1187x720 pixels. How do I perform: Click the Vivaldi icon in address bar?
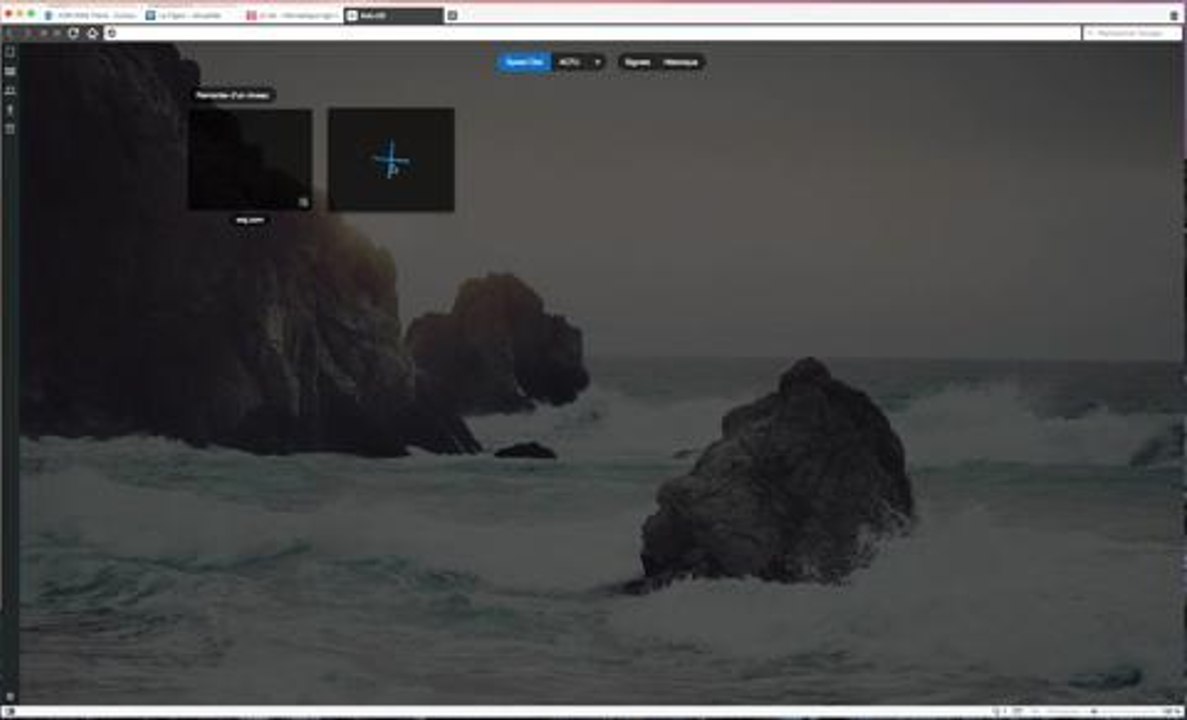[111, 33]
